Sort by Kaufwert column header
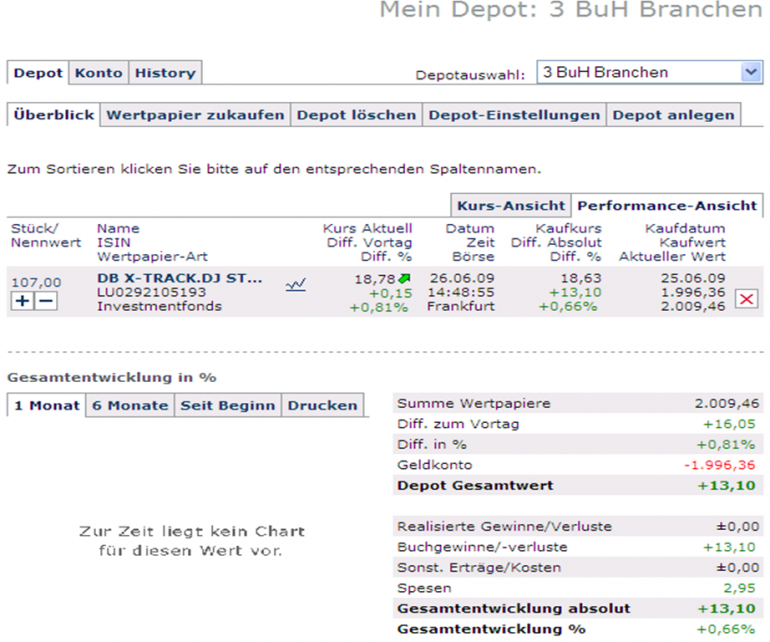Viewport: 770px width, 642px height. [x=692, y=243]
